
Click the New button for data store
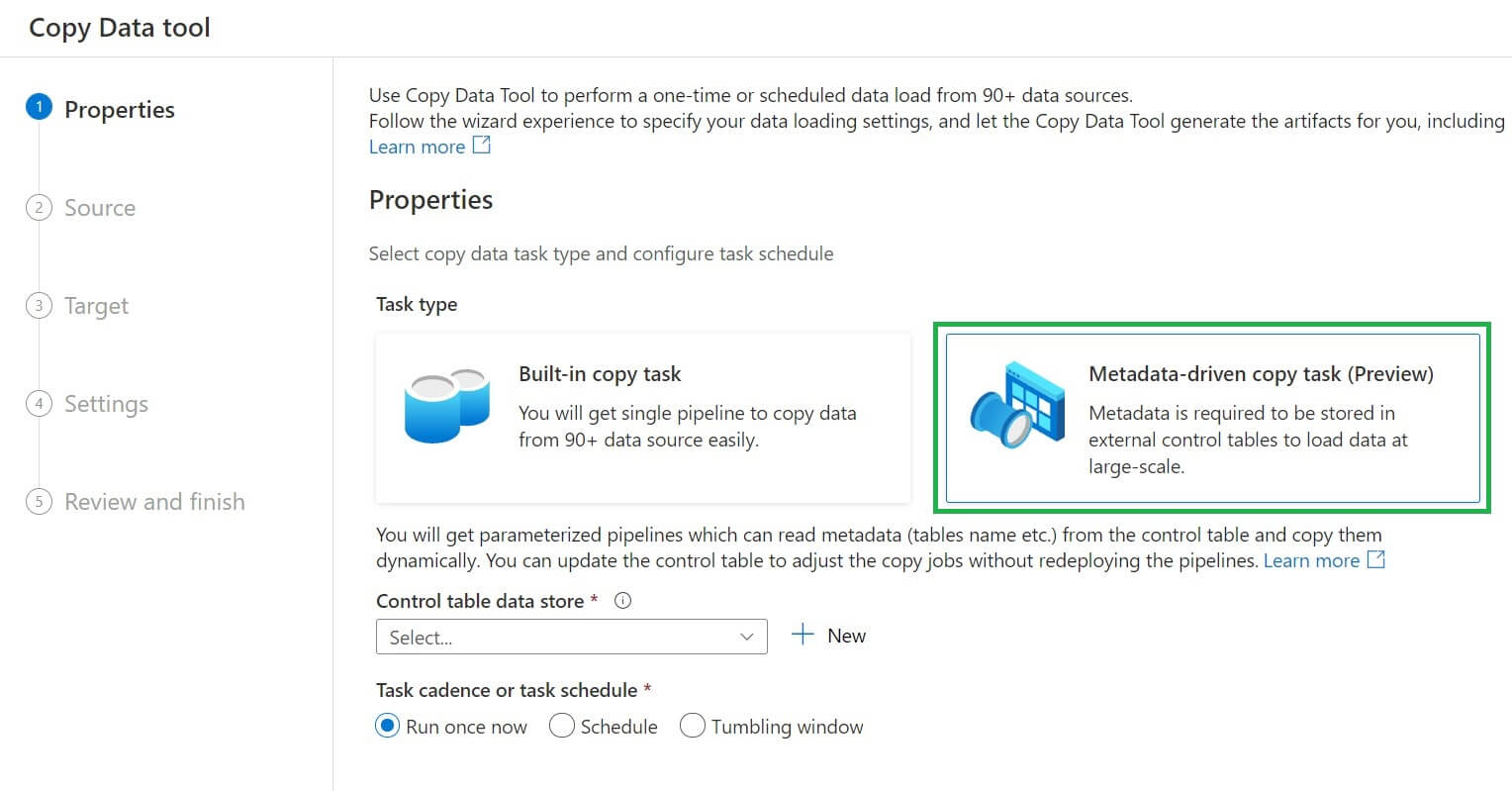pos(845,636)
